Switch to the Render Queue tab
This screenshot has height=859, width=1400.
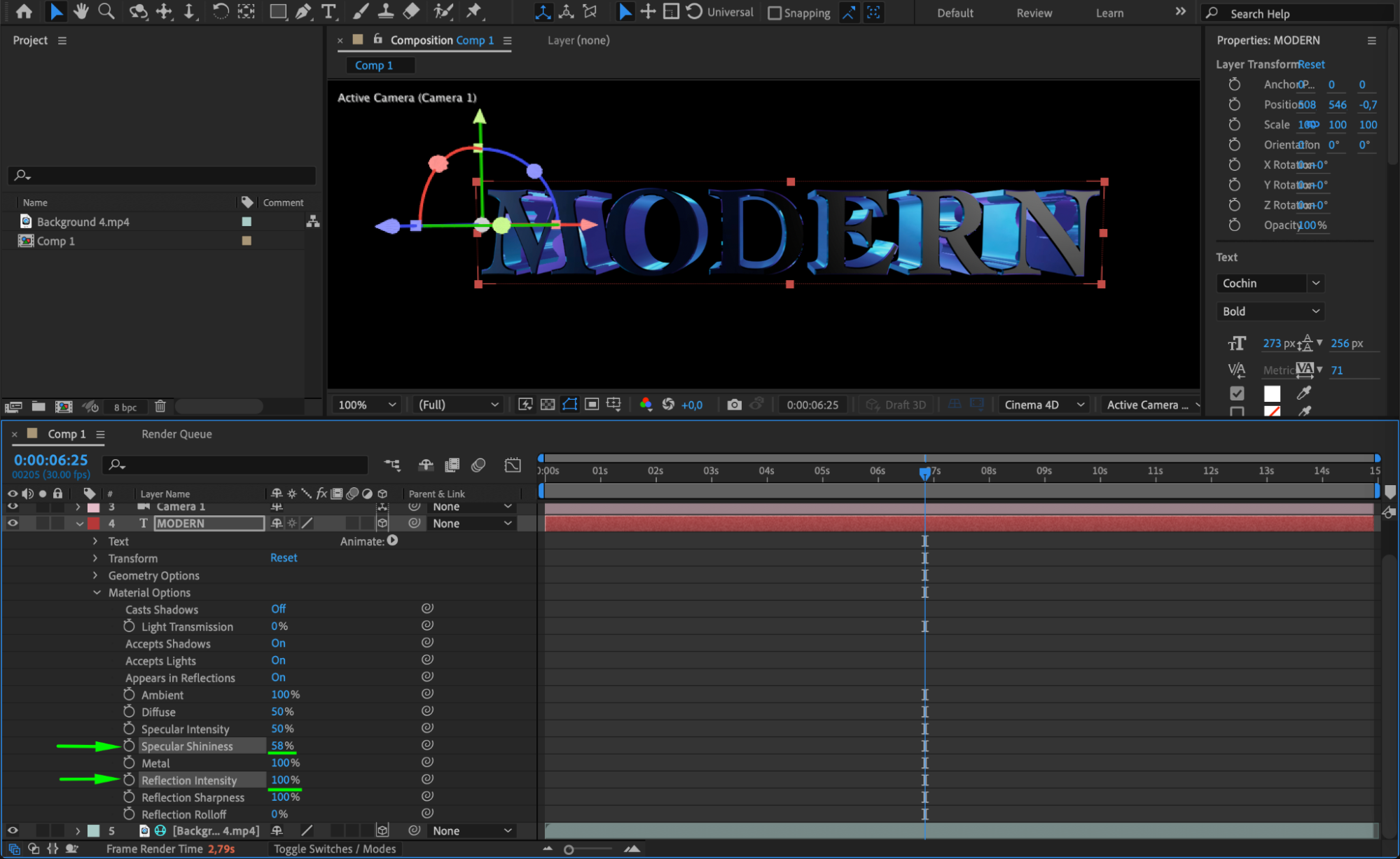pyautogui.click(x=176, y=434)
